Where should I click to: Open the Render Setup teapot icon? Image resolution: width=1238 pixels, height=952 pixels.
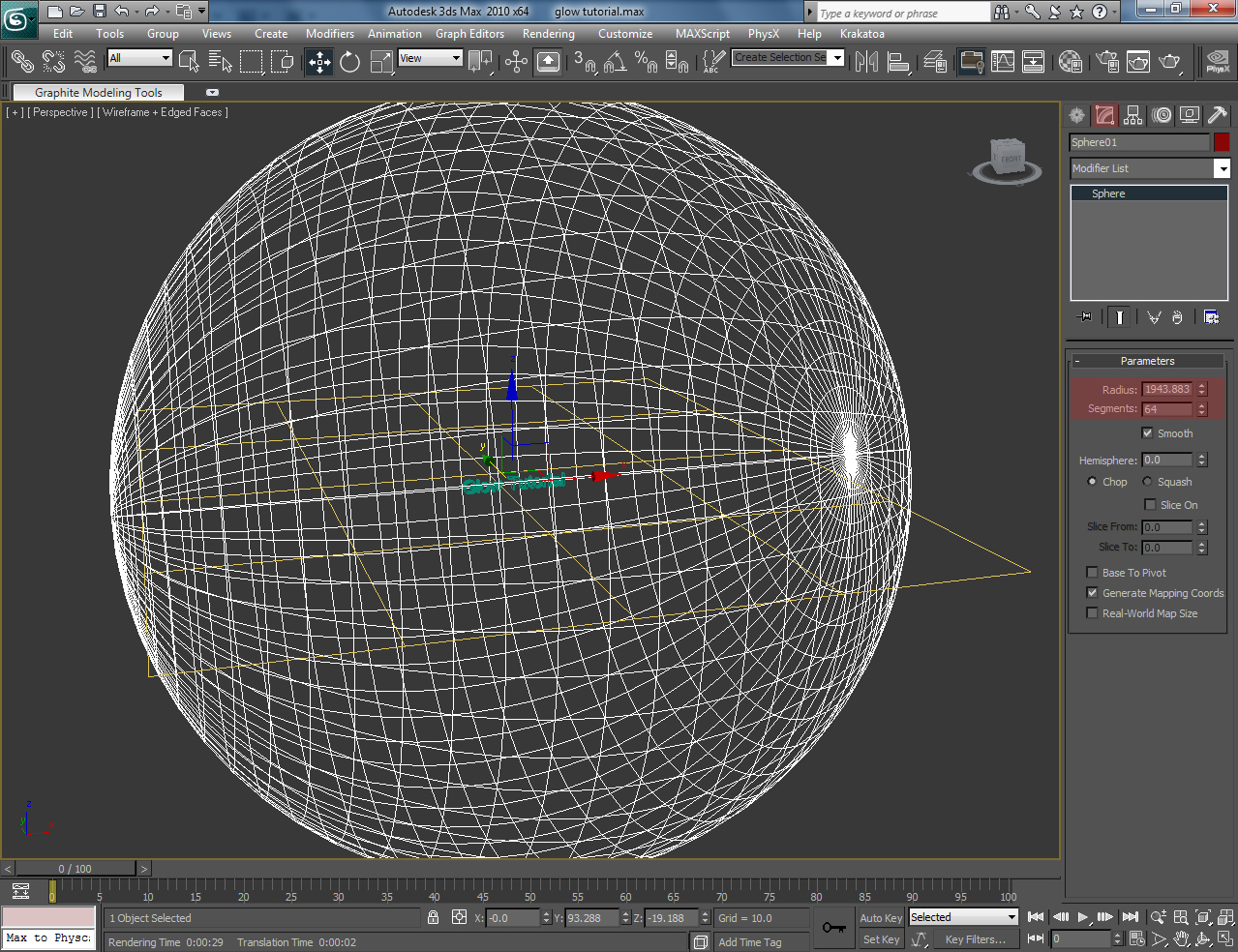coord(1107,62)
